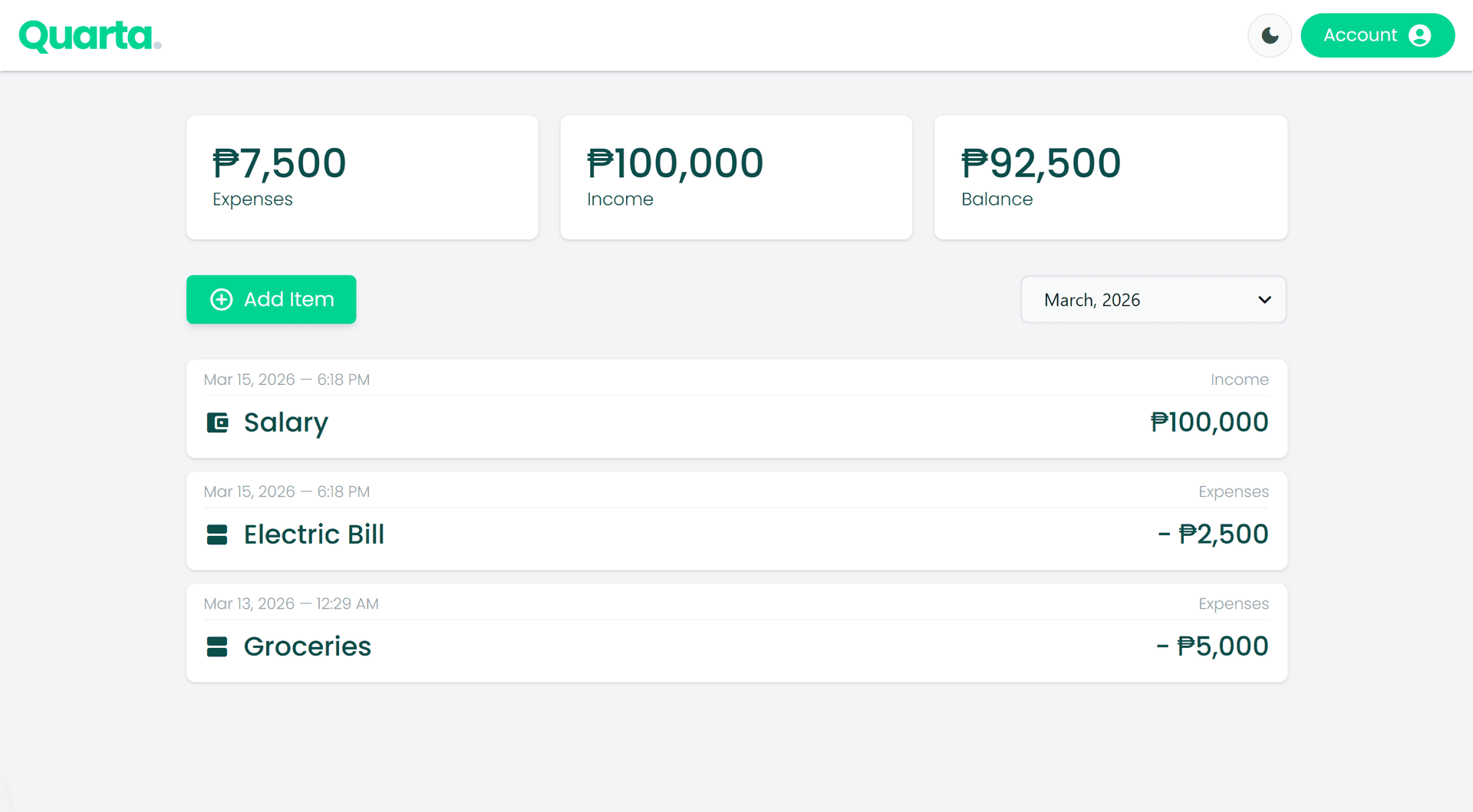The image size is (1473, 812).
Task: Click the plus circle icon in Add Item
Action: pyautogui.click(x=222, y=299)
